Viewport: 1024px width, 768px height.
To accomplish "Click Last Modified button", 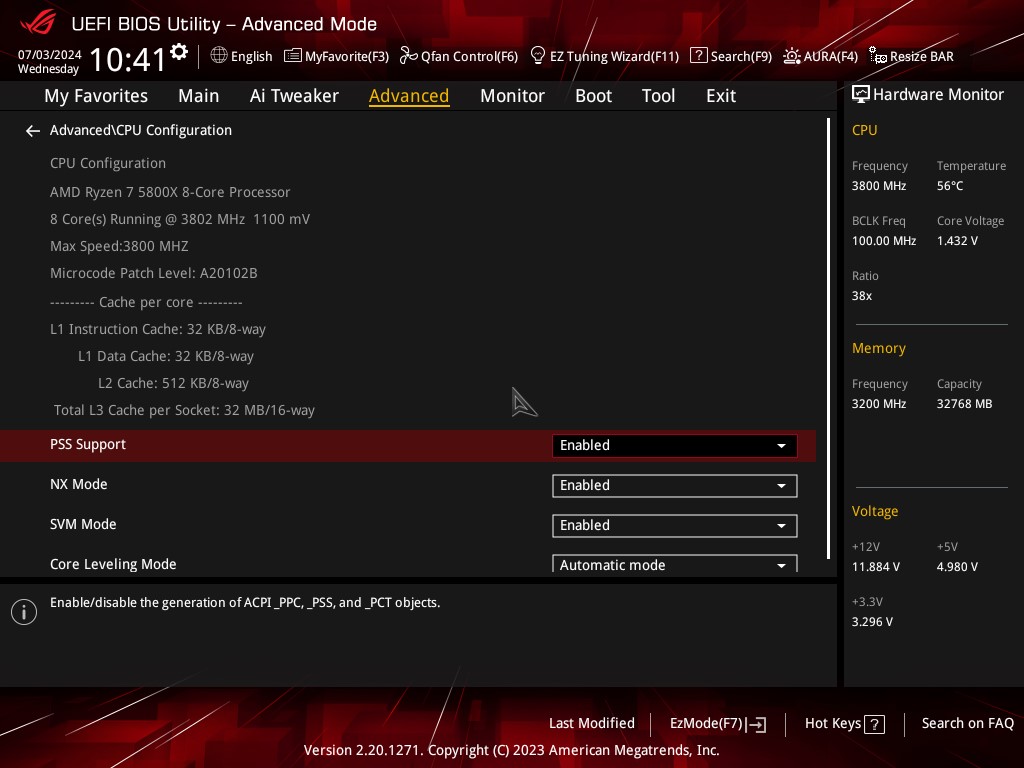I will tap(592, 724).
